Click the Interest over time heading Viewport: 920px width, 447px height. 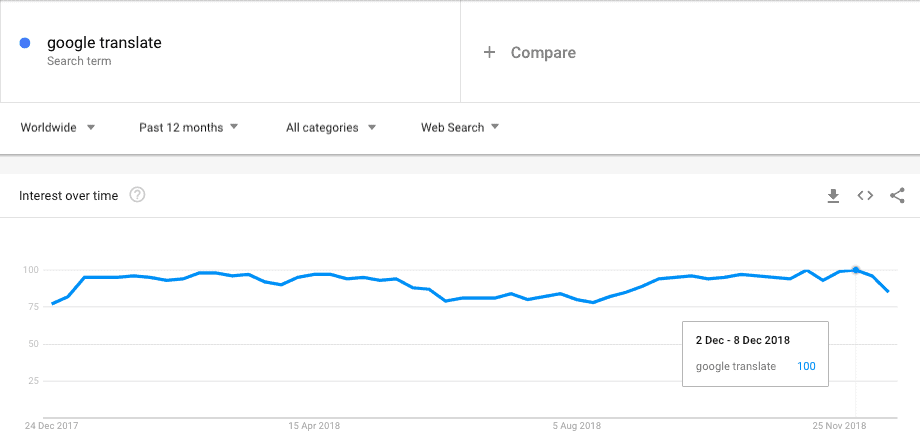(69, 195)
